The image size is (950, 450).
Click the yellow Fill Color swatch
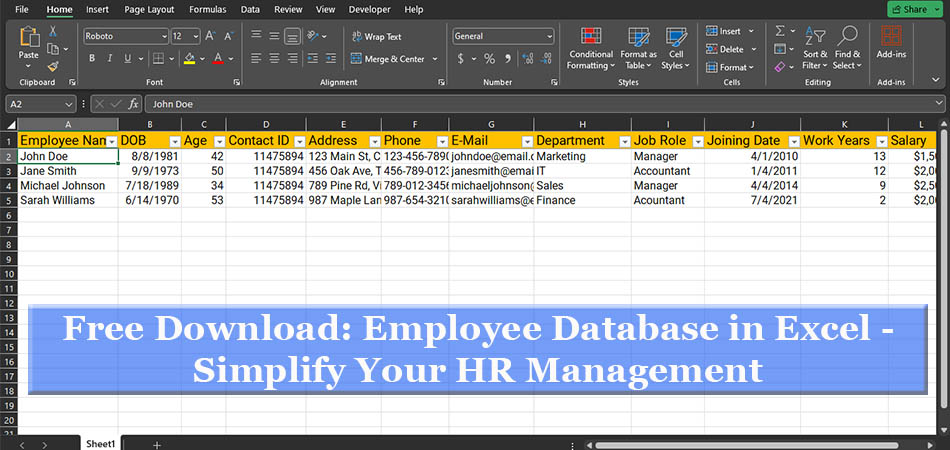click(189, 59)
